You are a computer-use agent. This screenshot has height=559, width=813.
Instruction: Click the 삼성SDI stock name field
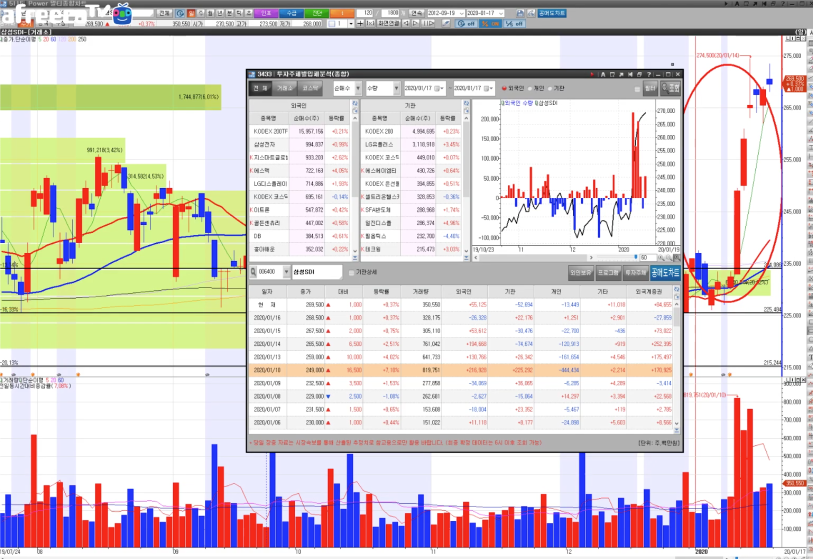click(316, 272)
